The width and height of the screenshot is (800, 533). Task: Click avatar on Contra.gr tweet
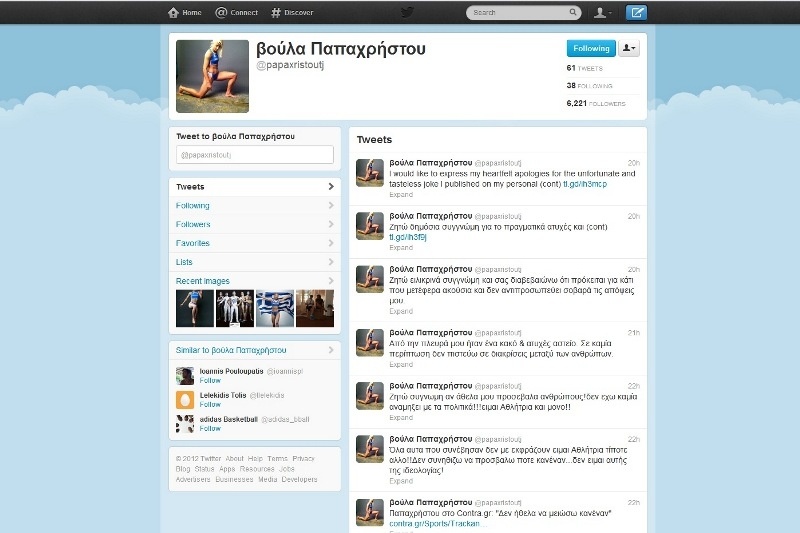point(370,513)
